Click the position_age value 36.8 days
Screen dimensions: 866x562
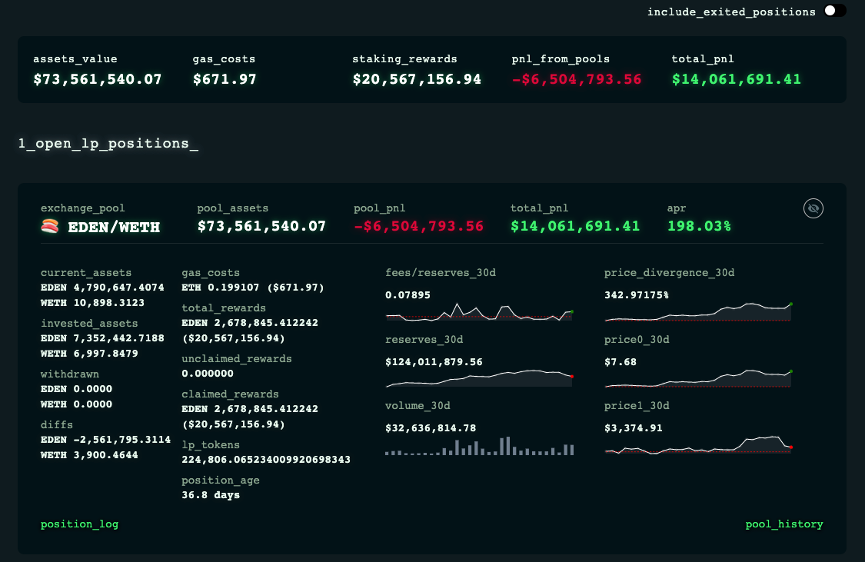211,495
